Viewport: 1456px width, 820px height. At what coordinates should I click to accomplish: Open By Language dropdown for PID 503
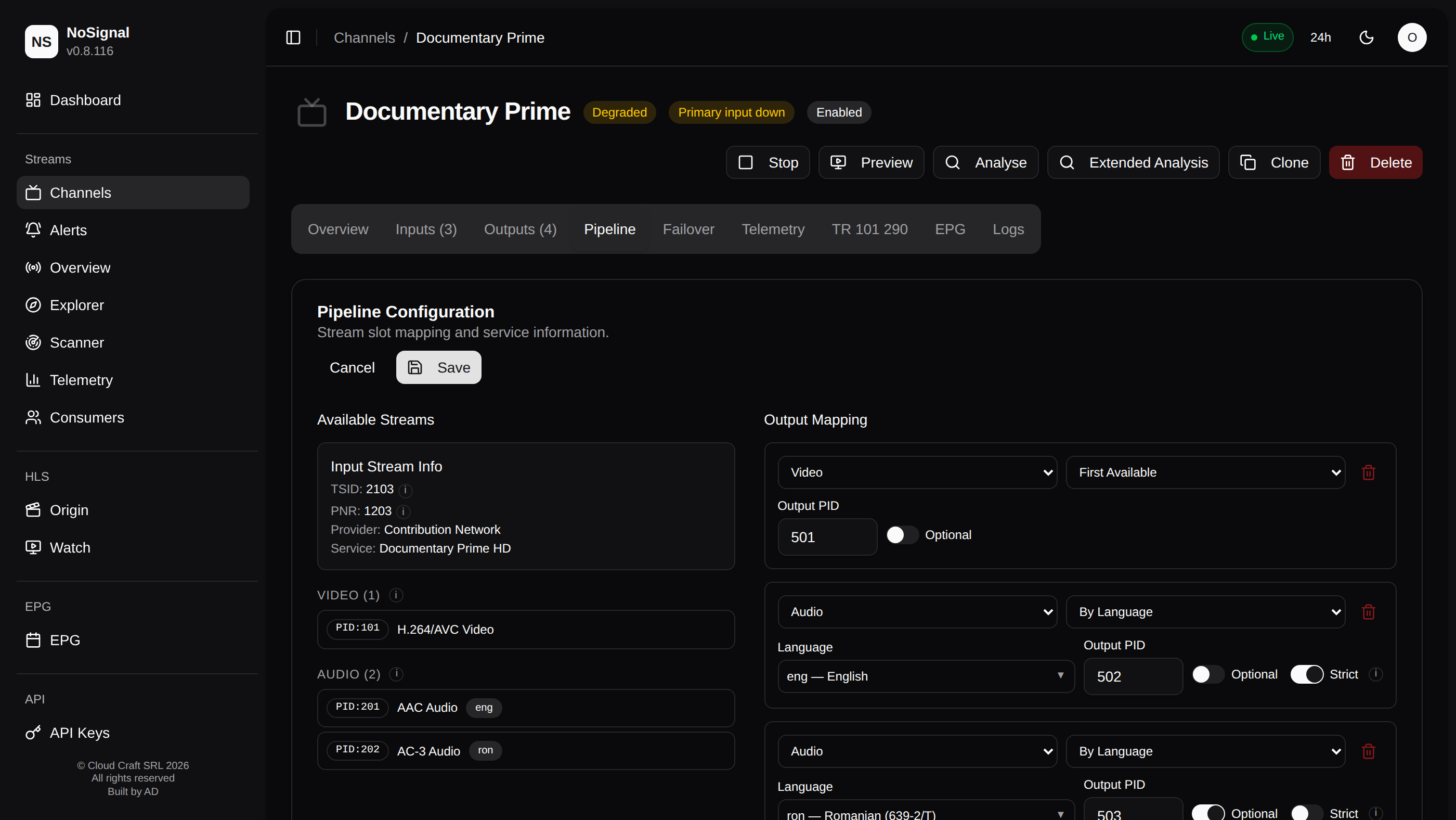pos(1205,751)
